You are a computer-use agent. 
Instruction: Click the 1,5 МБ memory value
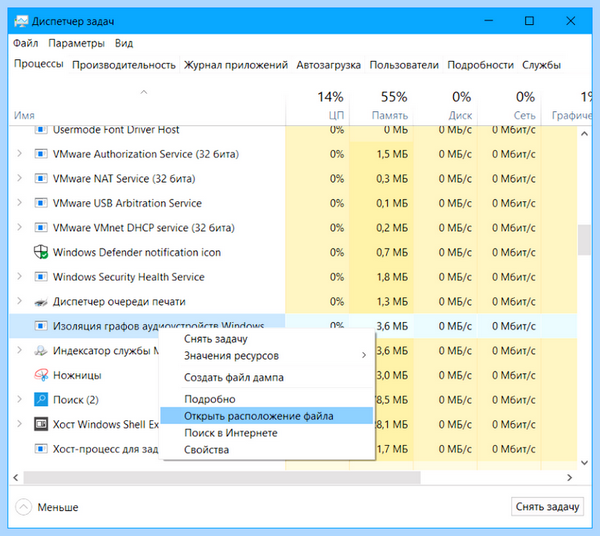point(392,154)
